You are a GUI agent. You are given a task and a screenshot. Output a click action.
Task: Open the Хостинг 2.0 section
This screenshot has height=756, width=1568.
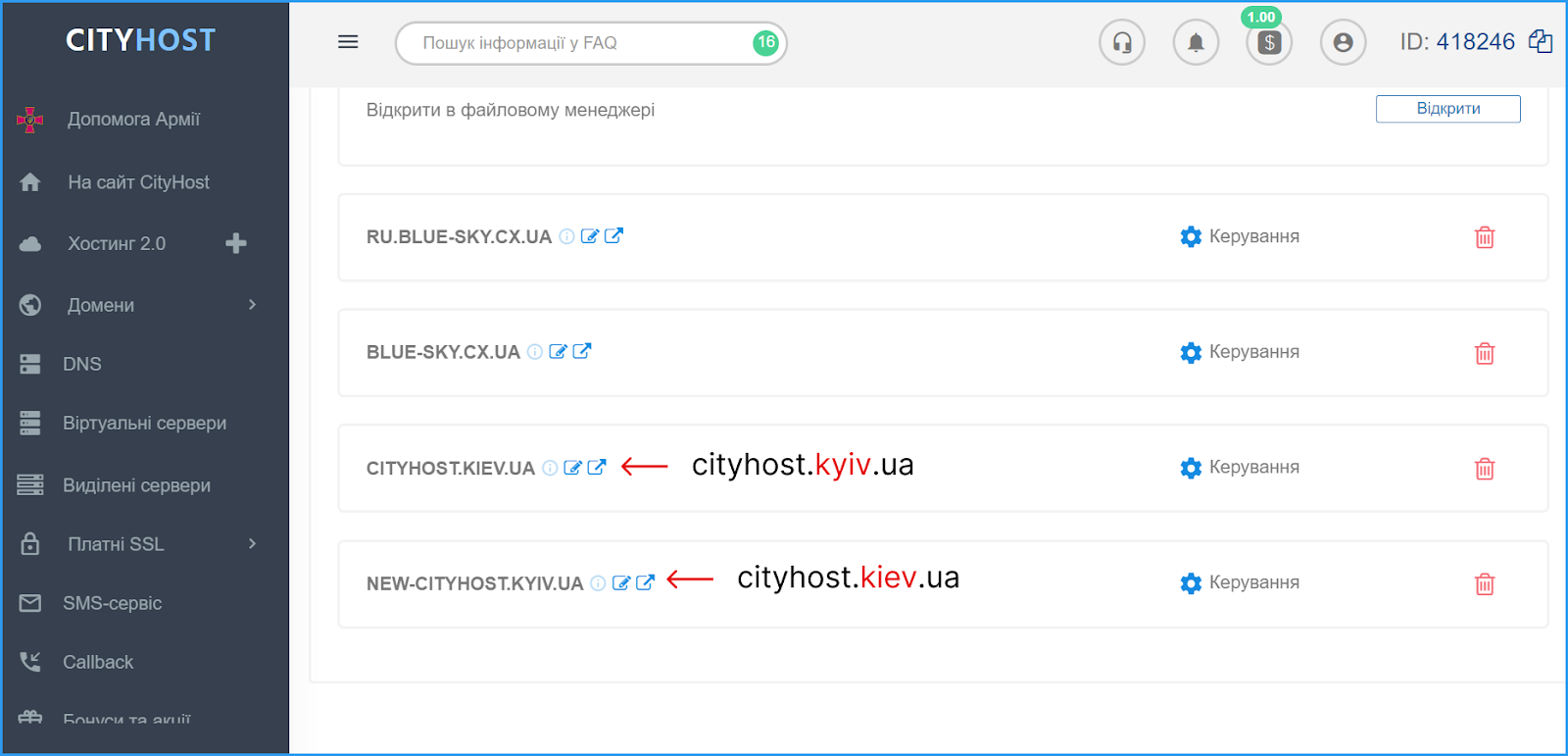pyautogui.click(x=116, y=244)
